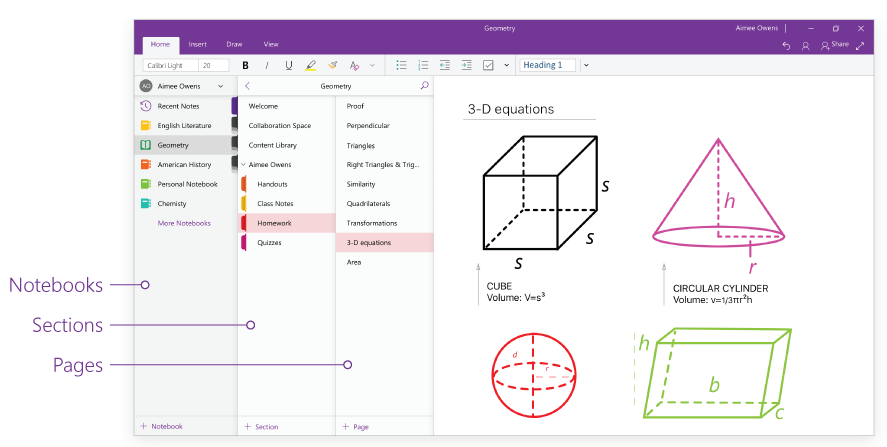
Task: Increase the indent
Action: pos(466,66)
